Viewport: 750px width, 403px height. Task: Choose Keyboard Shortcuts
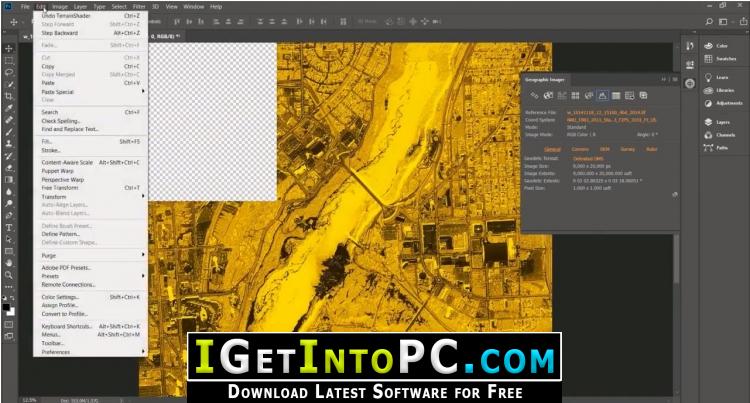[x=91, y=326]
